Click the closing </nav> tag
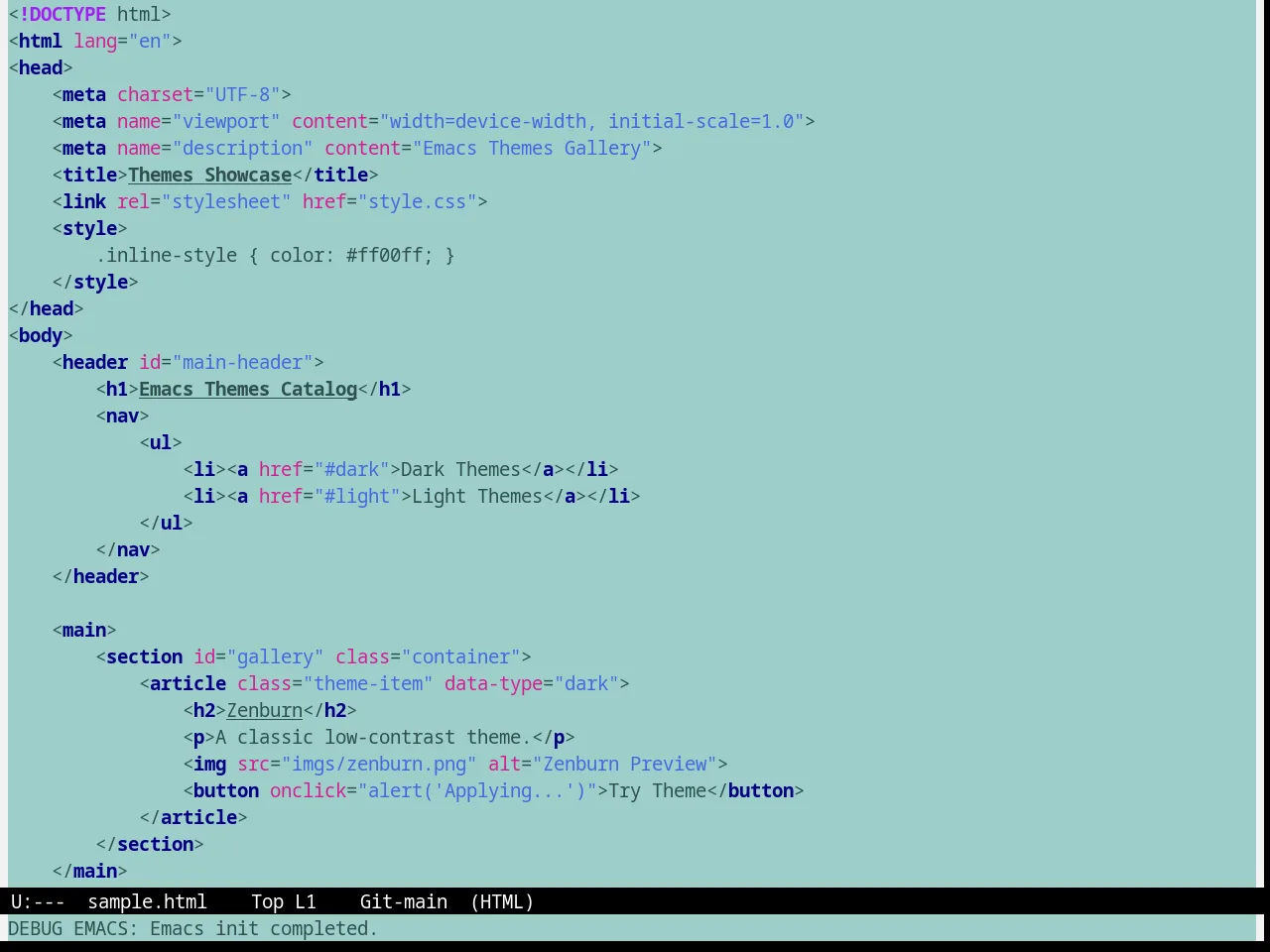 pos(128,549)
